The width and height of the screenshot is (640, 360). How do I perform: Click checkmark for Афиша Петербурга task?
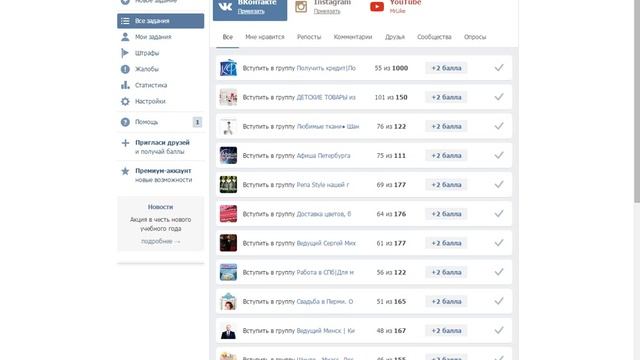499,156
